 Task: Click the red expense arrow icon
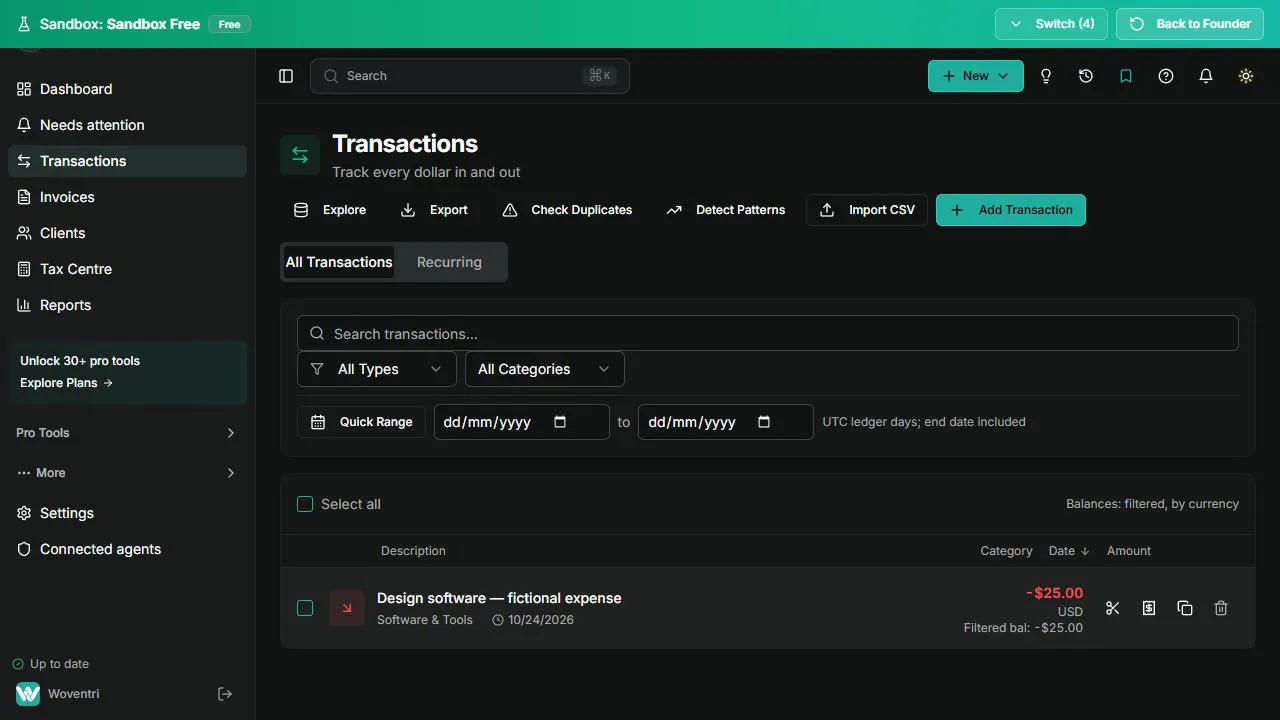(347, 608)
